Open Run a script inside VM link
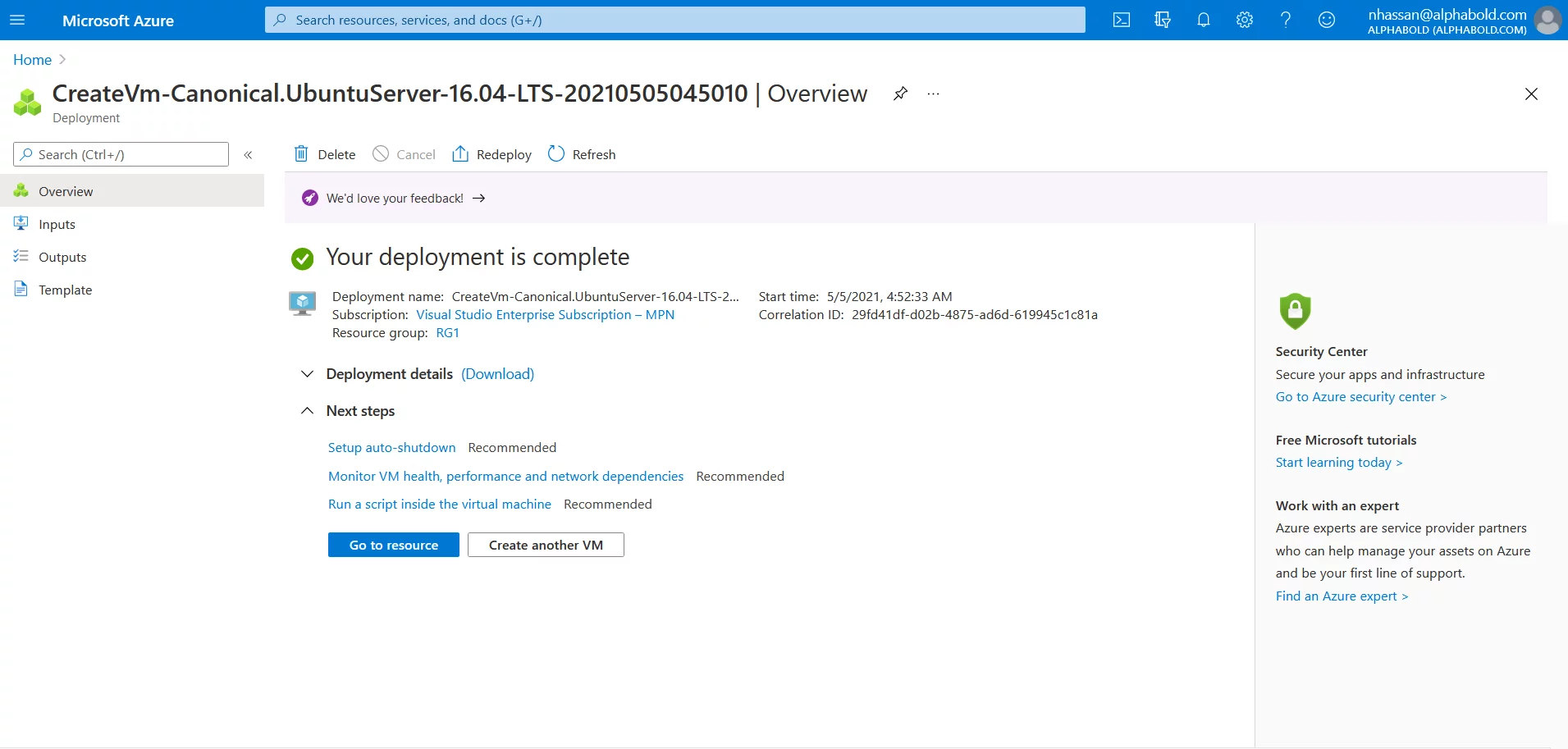Image resolution: width=1568 pixels, height=749 pixels. pyautogui.click(x=440, y=505)
